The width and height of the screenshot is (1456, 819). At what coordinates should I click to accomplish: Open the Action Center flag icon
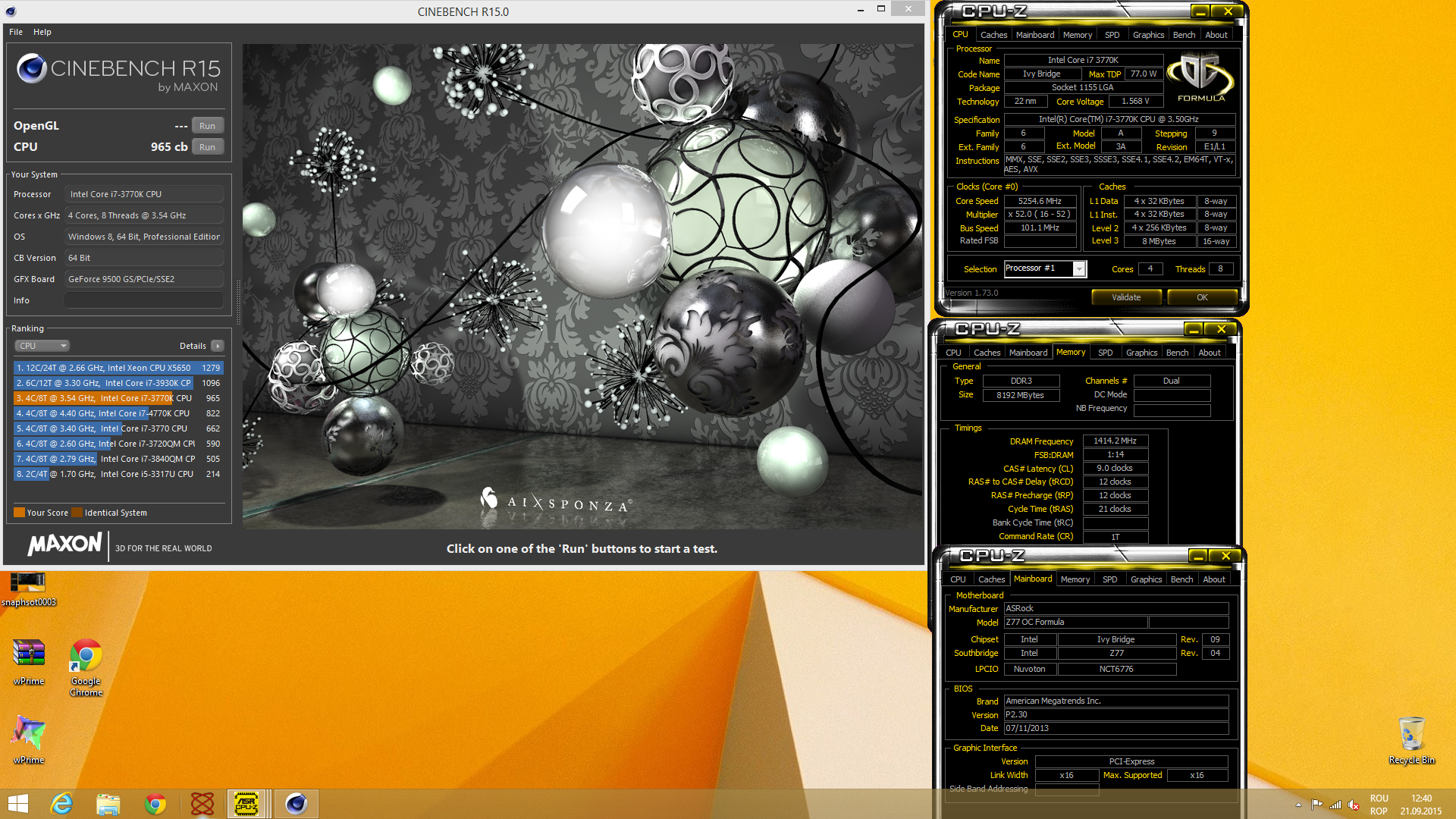(1316, 805)
